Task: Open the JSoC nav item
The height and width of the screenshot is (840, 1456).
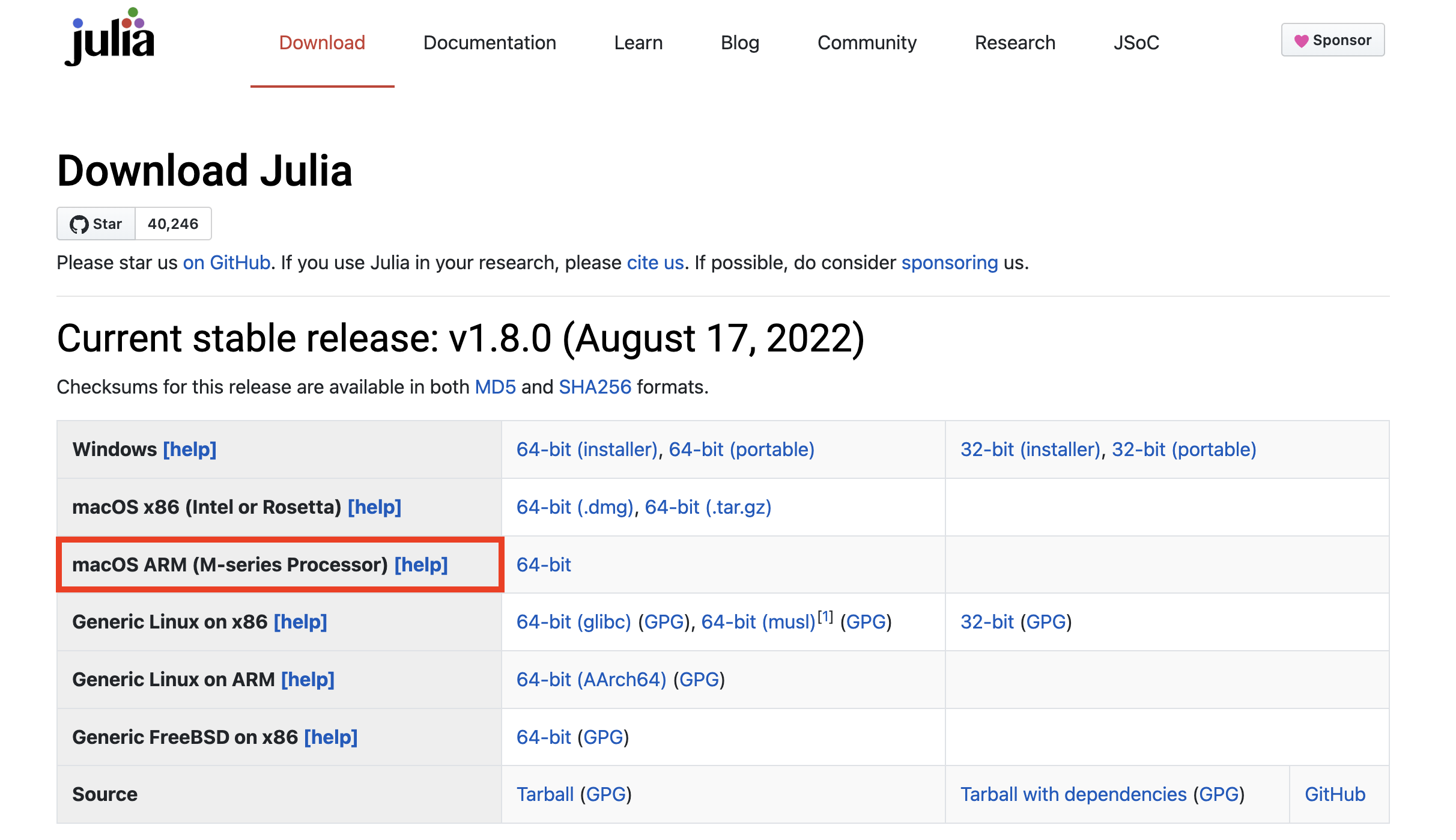Action: tap(1136, 43)
